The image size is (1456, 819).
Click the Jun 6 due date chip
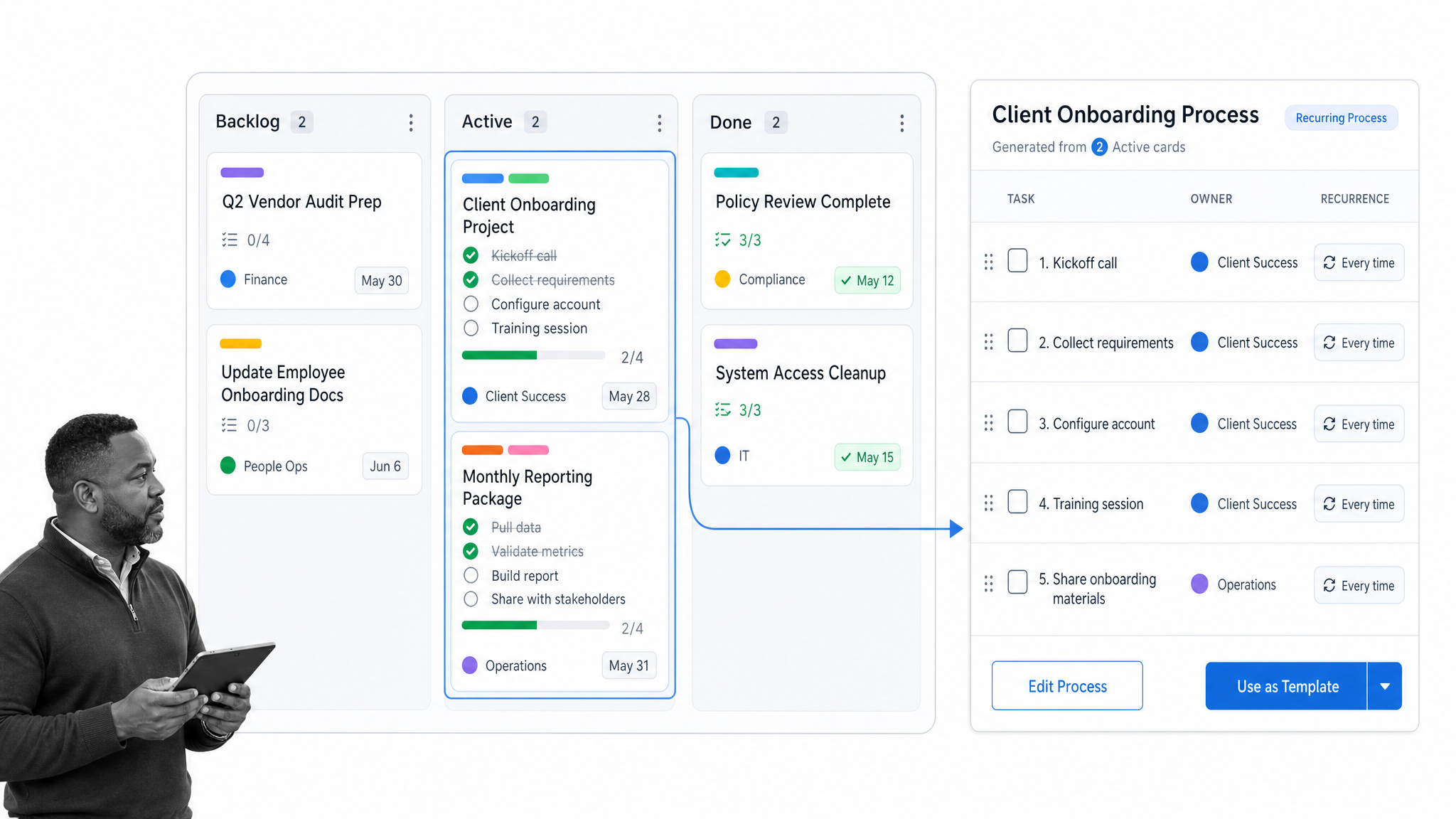(385, 466)
